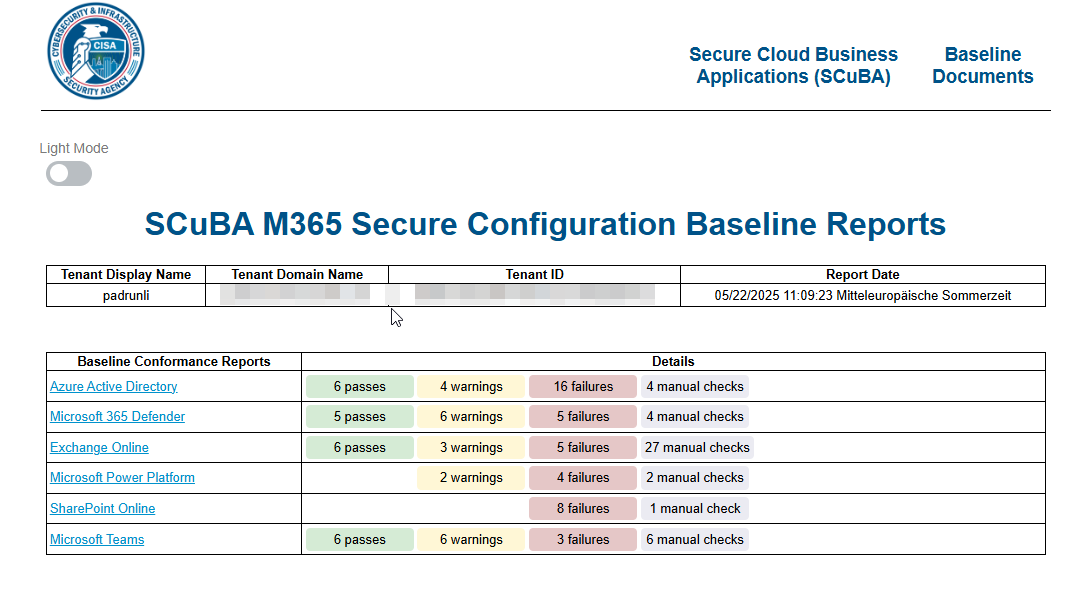Click the 8 failures badge

(583, 509)
